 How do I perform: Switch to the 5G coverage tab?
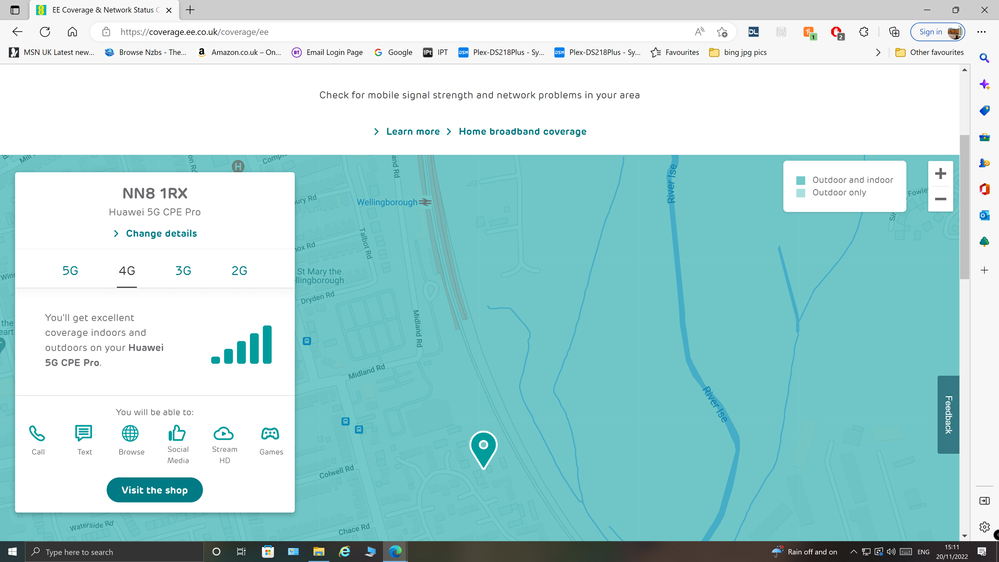point(70,271)
